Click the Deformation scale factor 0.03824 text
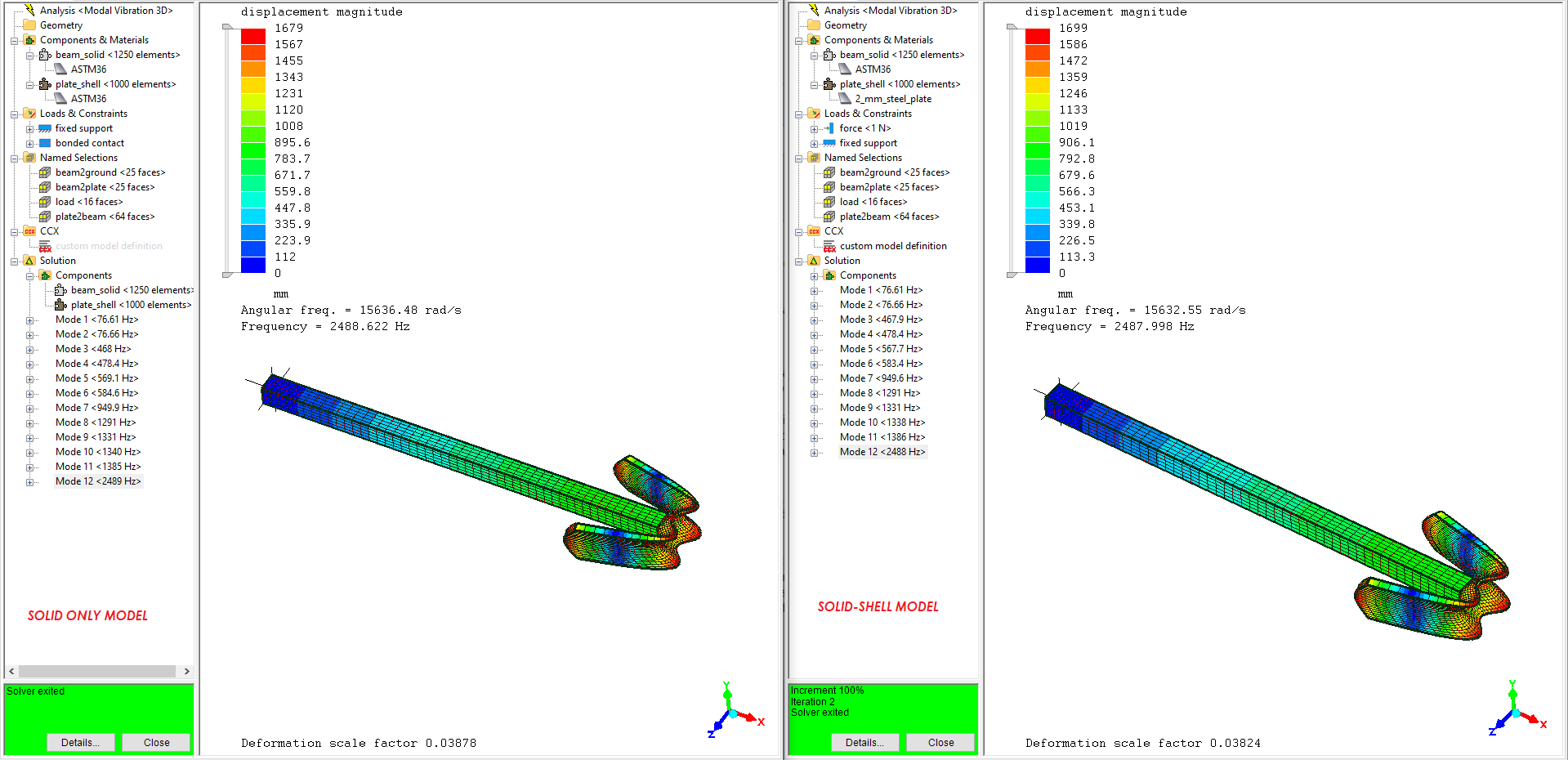This screenshot has height=760, width=1568. tap(1143, 743)
